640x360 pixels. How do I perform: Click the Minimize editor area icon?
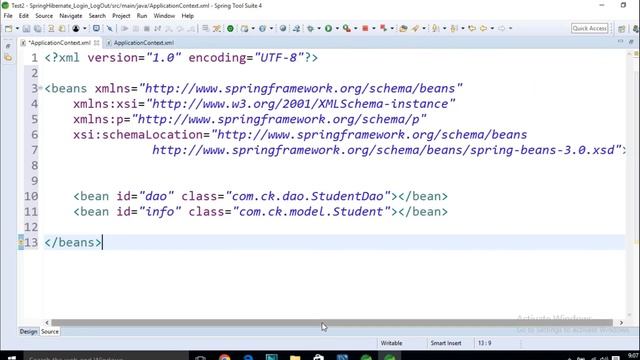coord(620,42)
